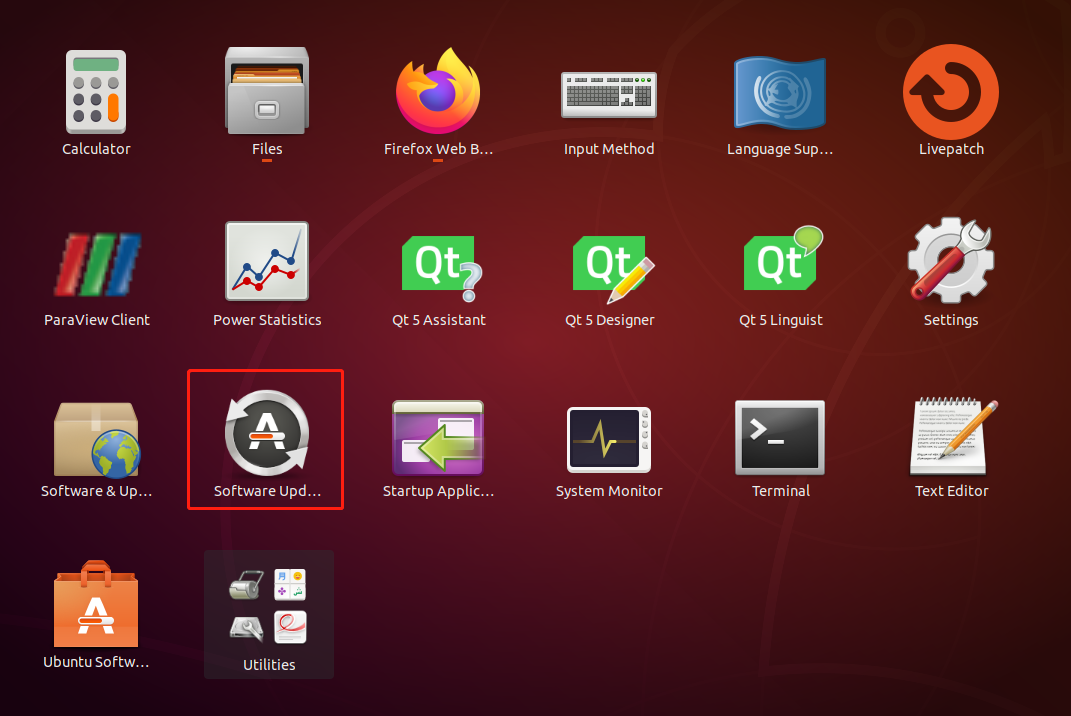
Task: Open the Settings app
Action: [x=951, y=261]
